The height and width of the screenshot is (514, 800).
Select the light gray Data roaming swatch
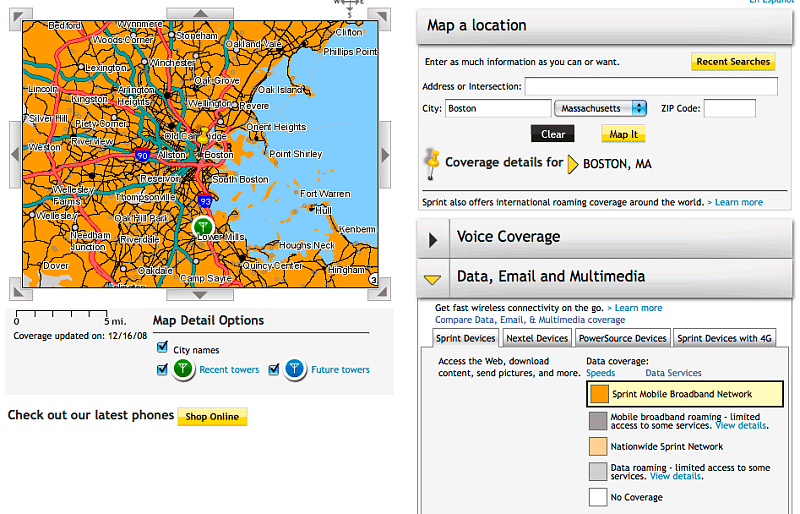598,472
